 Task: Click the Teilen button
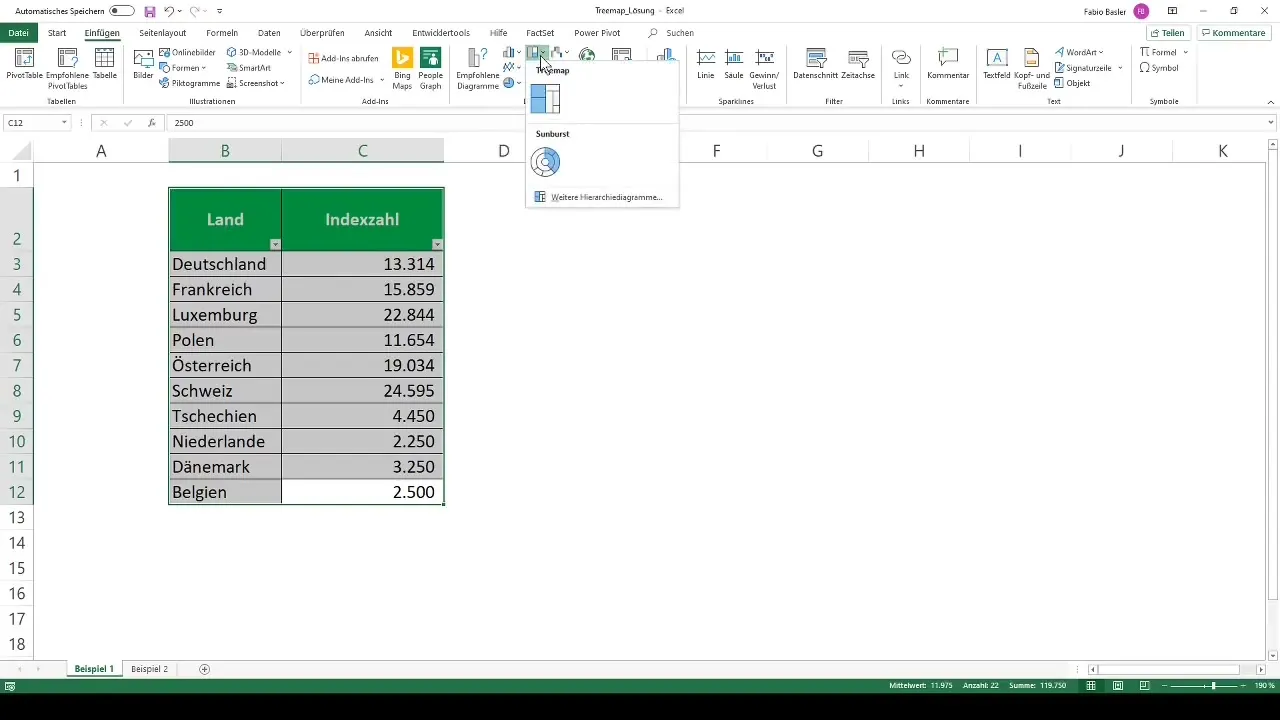click(x=1167, y=33)
